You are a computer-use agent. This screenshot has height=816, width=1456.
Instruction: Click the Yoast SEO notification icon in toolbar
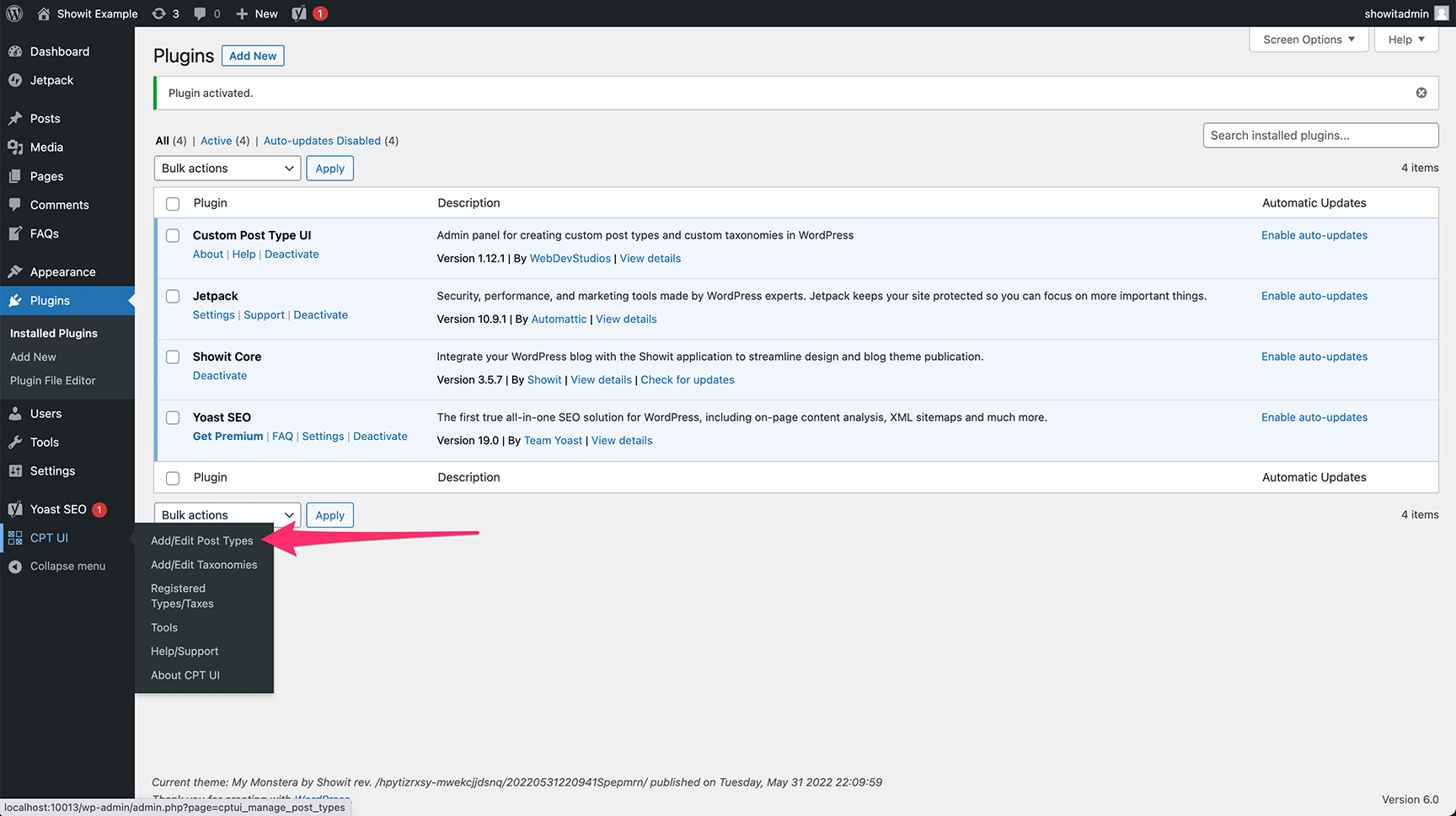299,13
